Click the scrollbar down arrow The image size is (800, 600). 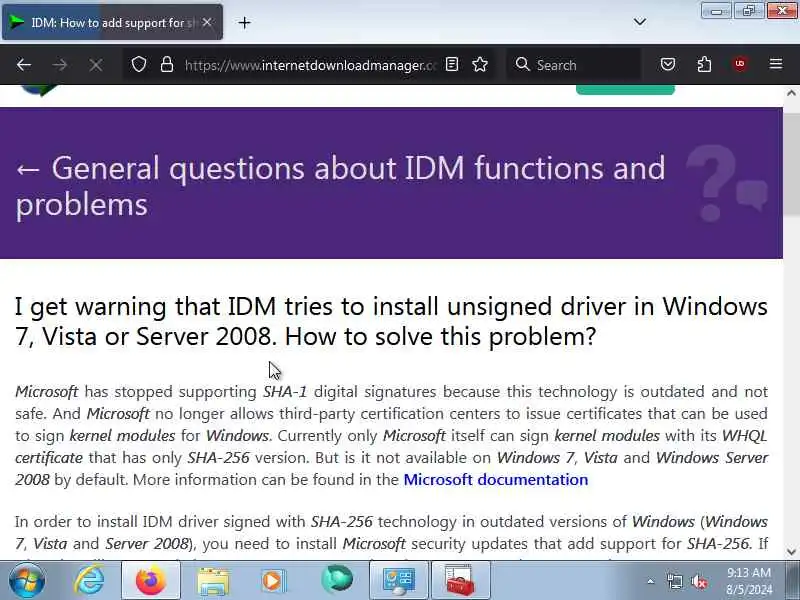pos(791,551)
